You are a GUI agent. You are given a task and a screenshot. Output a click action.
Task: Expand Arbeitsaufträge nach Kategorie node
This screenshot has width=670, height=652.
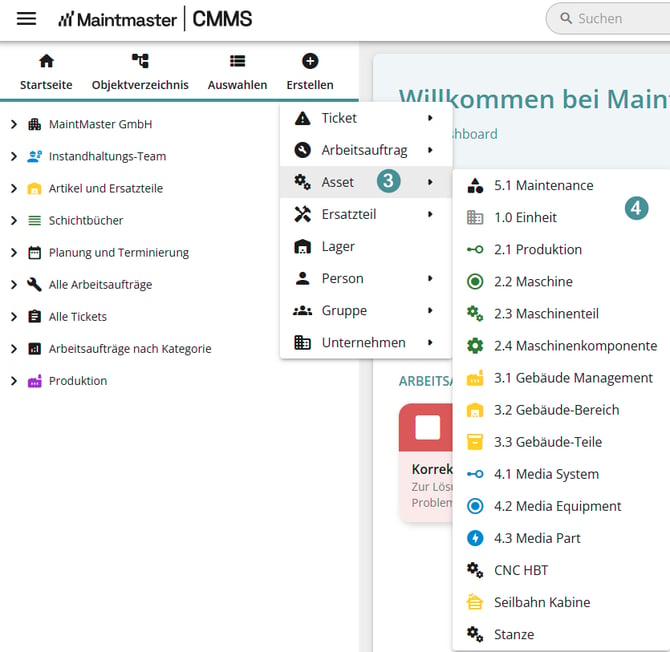coord(14,349)
